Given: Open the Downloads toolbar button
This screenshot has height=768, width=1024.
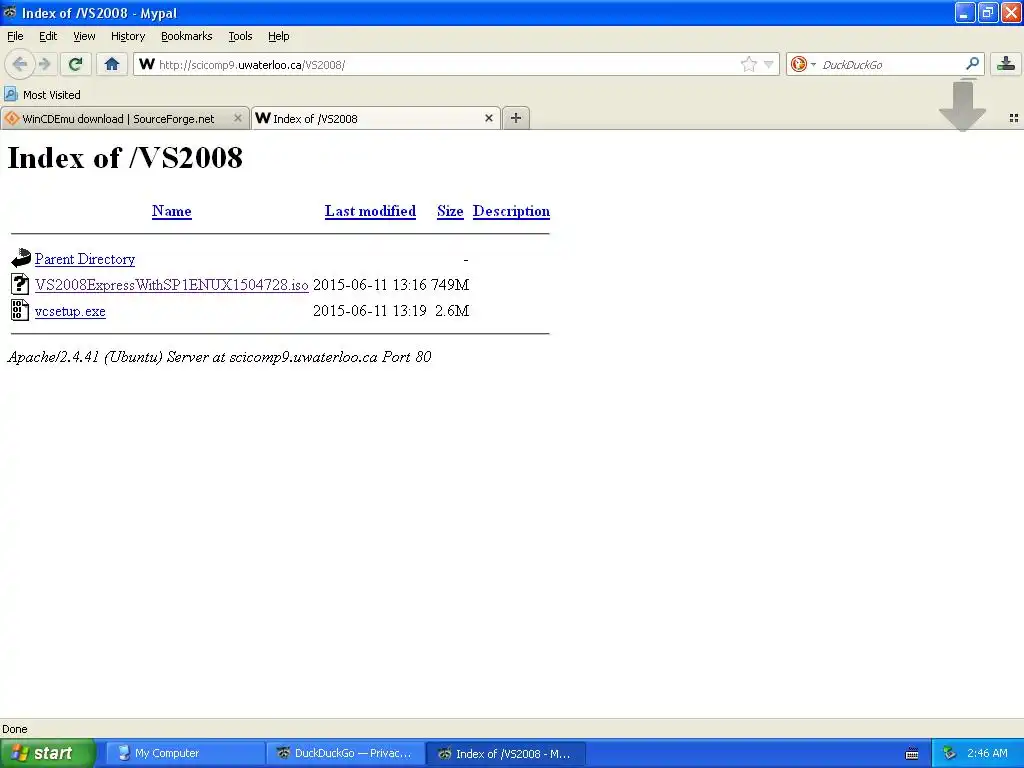Looking at the screenshot, I should tap(1006, 64).
